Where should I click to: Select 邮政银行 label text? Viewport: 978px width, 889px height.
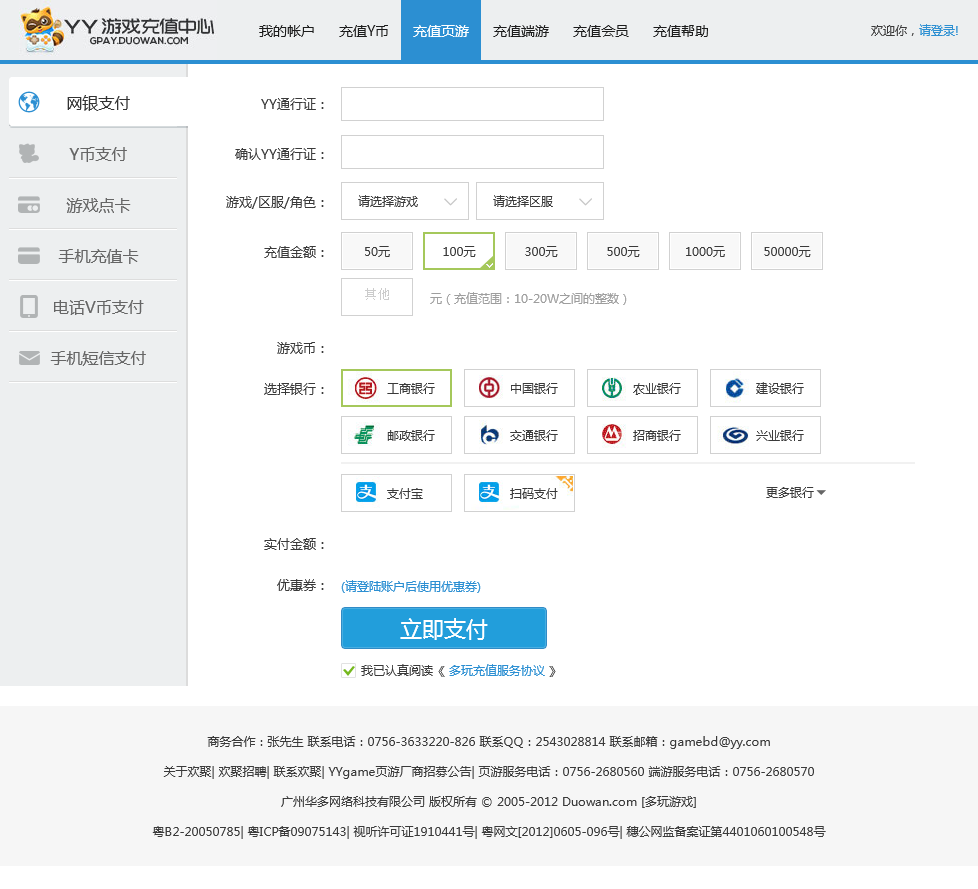click(411, 435)
